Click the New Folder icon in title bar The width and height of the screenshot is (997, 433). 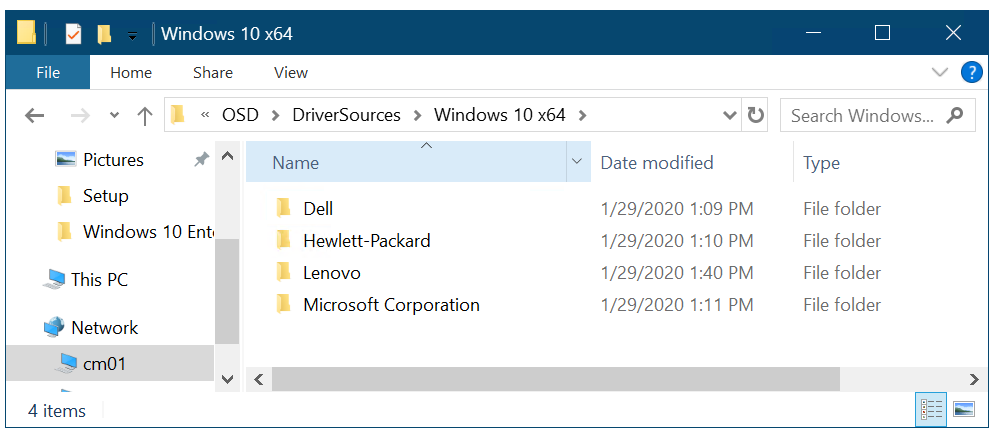(x=104, y=34)
